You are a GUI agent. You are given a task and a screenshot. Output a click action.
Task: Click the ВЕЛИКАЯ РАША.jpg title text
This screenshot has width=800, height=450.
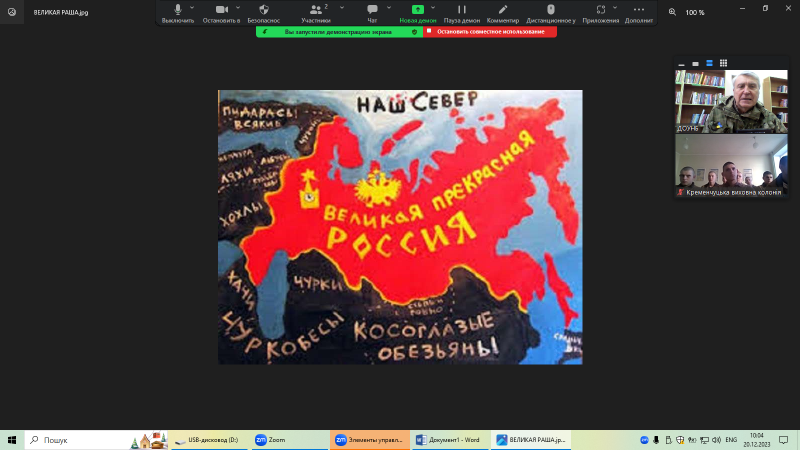[61, 12]
